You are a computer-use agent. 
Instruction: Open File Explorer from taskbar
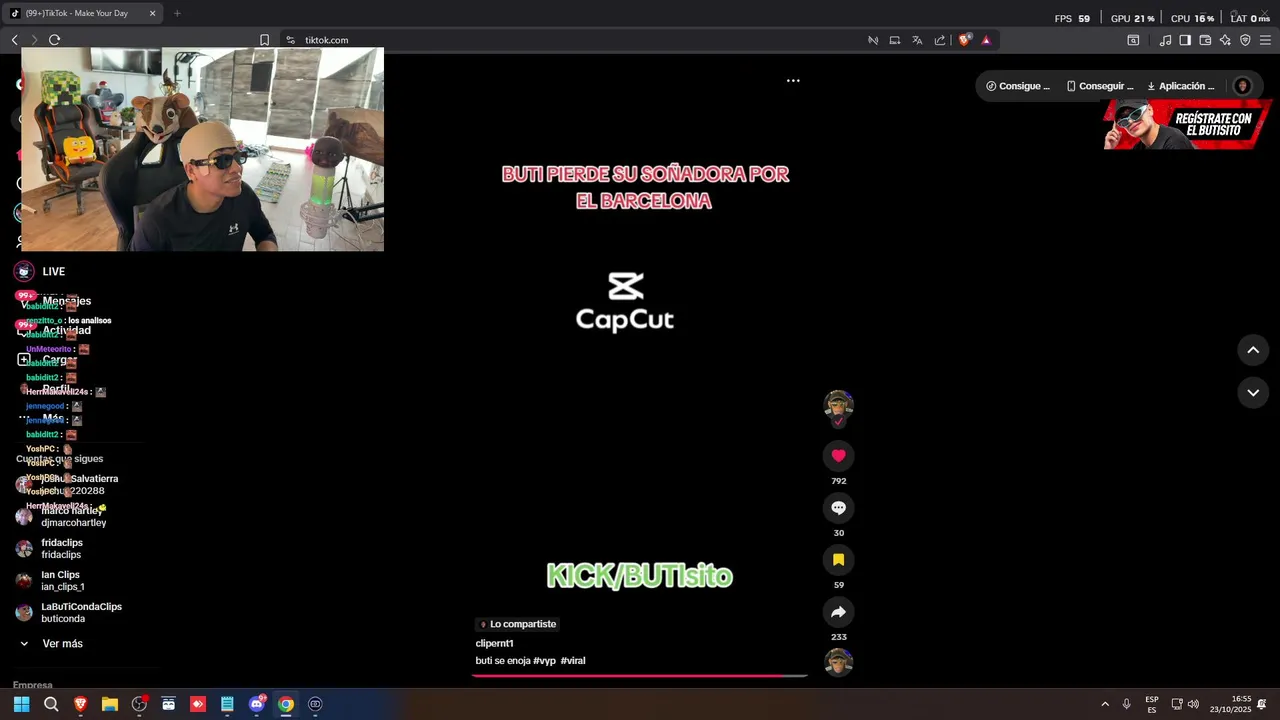pyautogui.click(x=110, y=704)
